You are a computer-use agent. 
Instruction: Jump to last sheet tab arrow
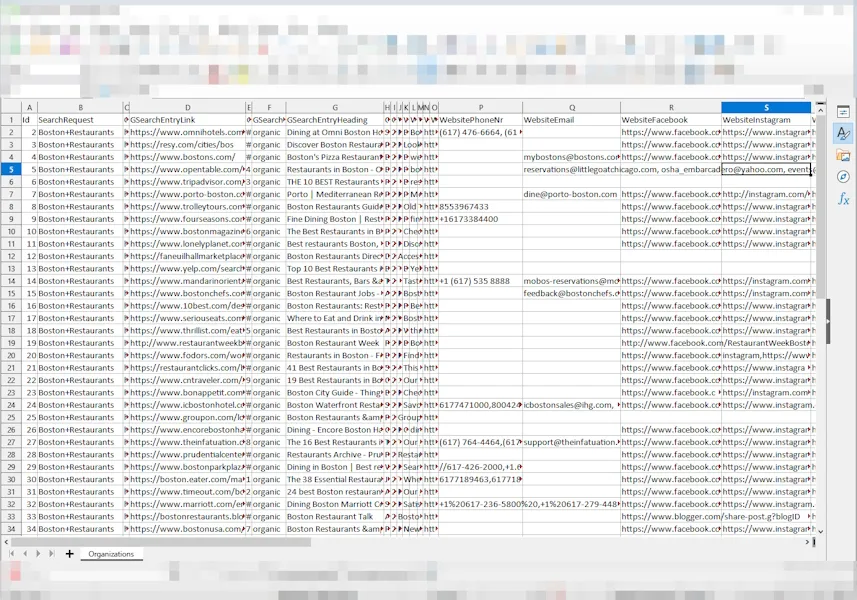pyautogui.click(x=52, y=553)
